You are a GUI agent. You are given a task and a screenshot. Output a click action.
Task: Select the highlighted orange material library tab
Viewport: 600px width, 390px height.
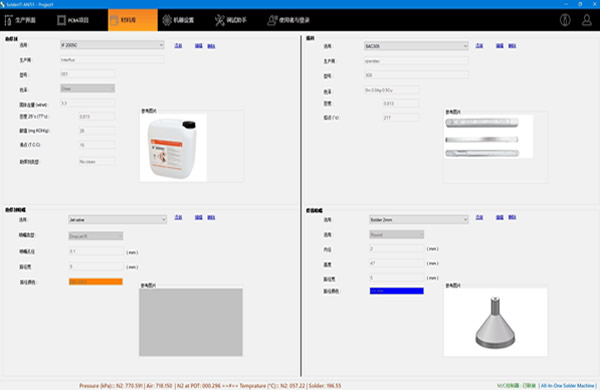pyautogui.click(x=132, y=20)
